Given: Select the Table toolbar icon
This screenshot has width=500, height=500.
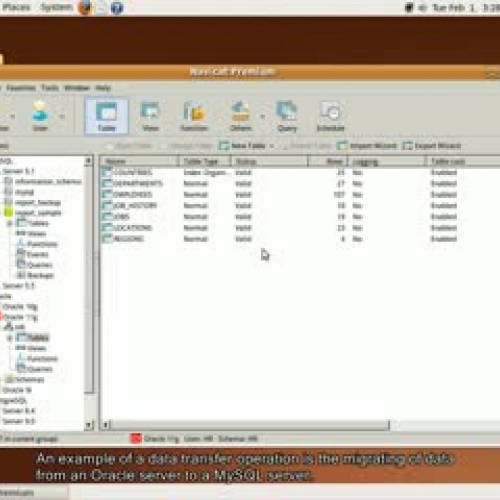Looking at the screenshot, I should coord(106,117).
